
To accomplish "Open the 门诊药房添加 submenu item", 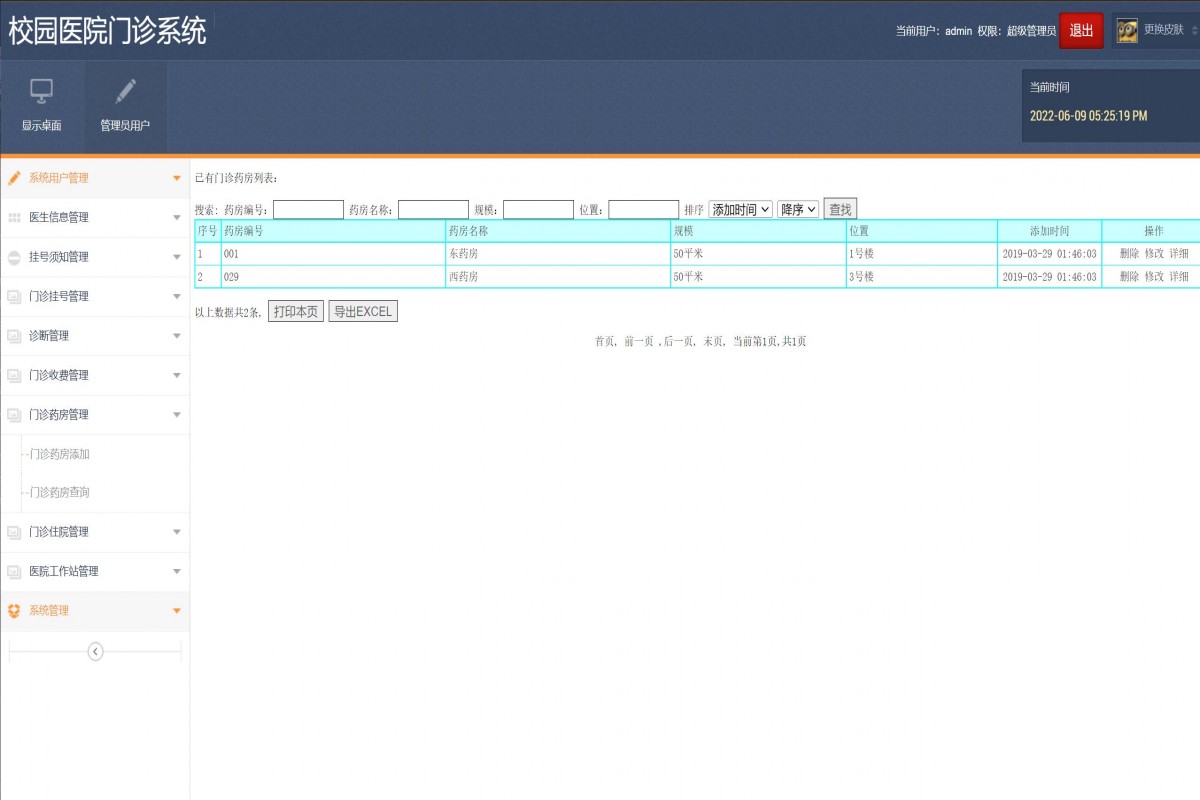I will pyautogui.click(x=60, y=454).
